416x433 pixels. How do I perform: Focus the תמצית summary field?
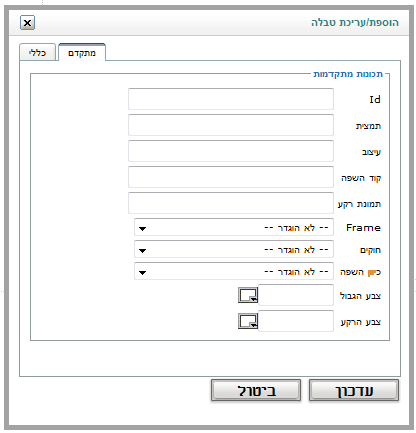click(231, 125)
